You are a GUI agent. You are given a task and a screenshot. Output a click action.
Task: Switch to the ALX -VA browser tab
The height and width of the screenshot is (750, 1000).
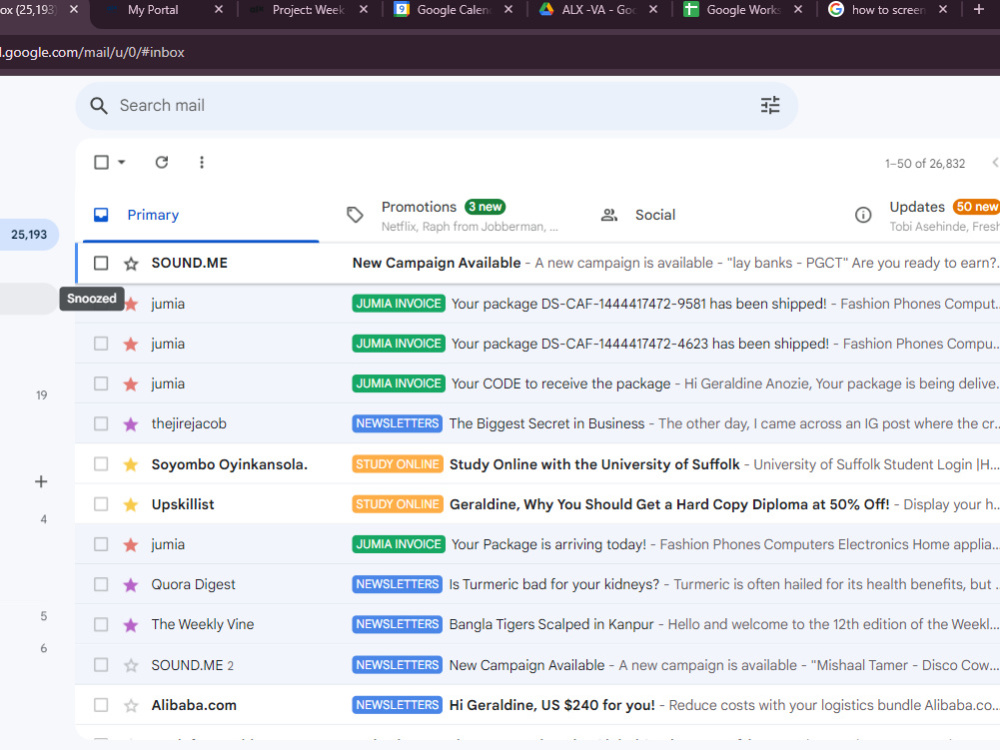click(x=598, y=10)
